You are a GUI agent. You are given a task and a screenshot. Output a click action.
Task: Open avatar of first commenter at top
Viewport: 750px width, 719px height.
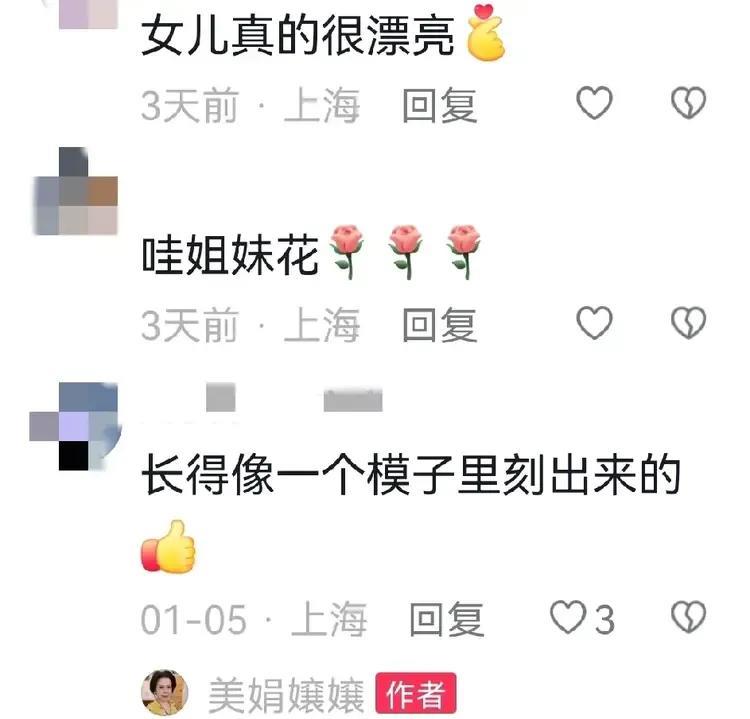coord(88,14)
